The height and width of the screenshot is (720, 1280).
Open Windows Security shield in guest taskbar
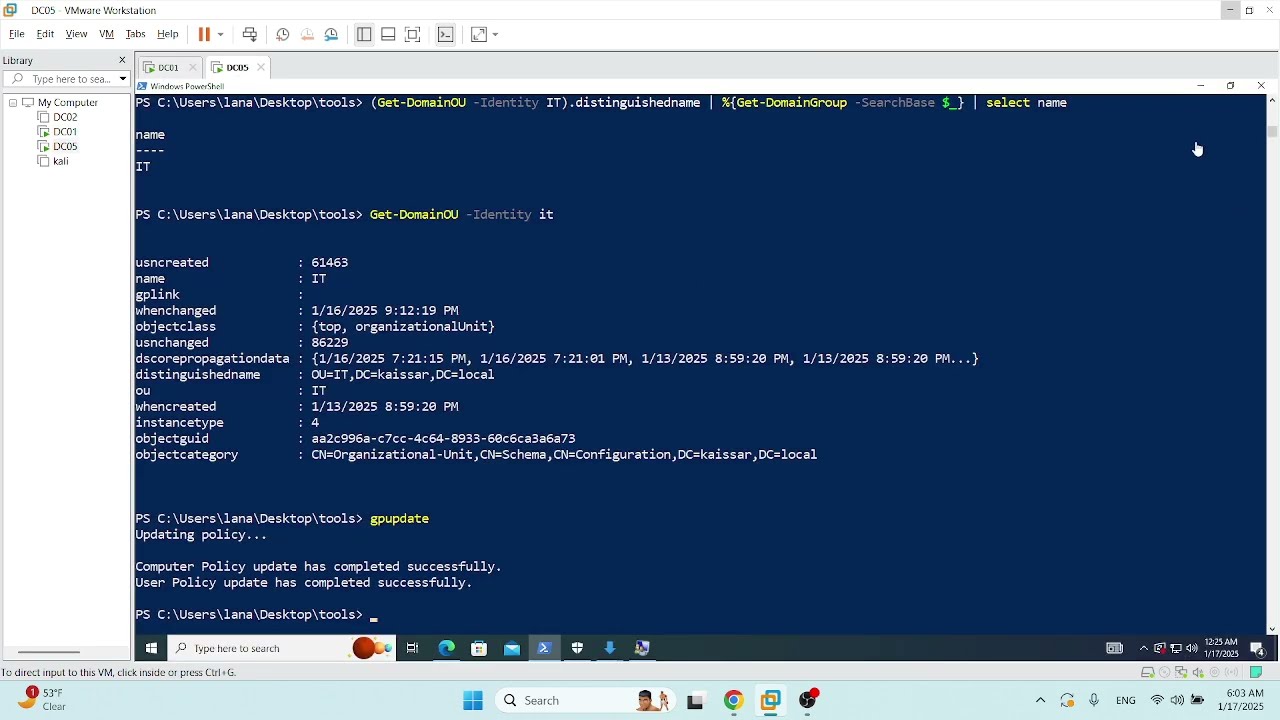click(577, 648)
